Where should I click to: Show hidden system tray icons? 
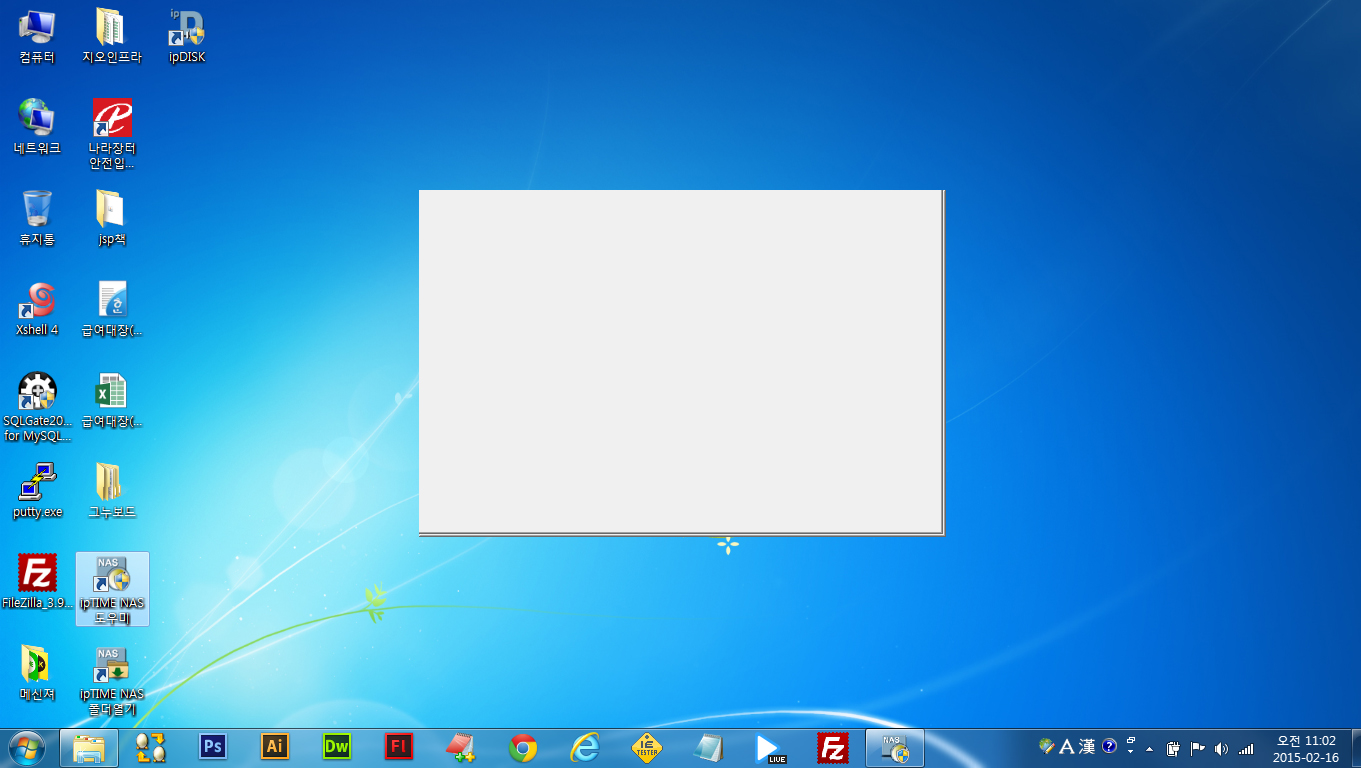[1149, 748]
